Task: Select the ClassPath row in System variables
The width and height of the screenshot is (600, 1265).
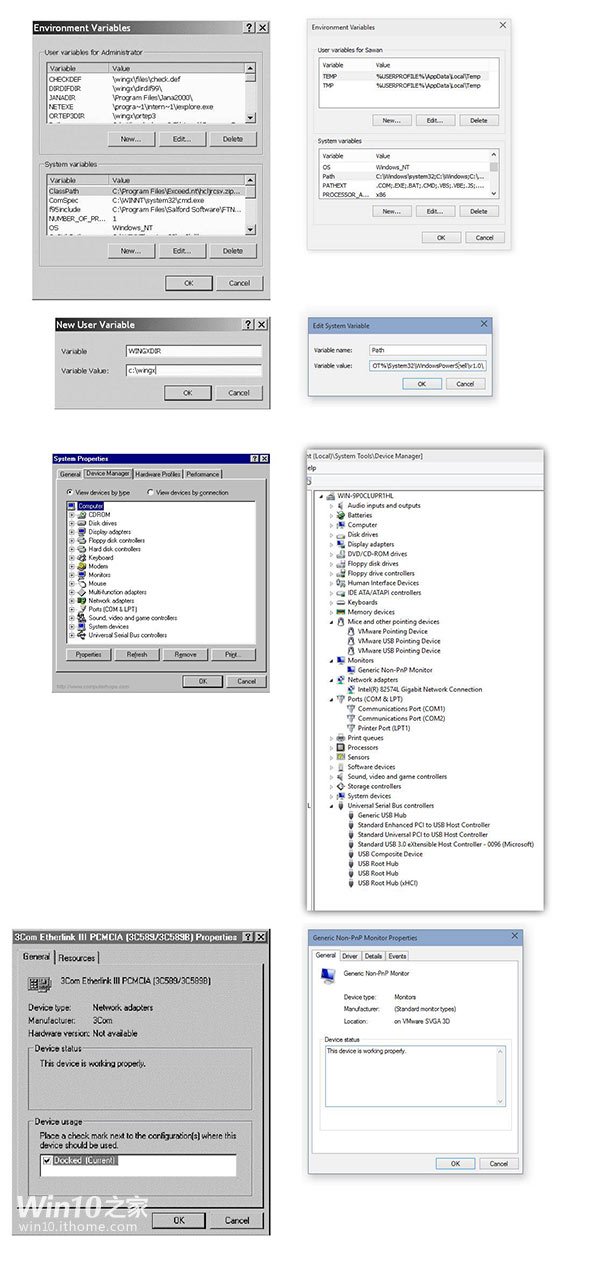Action: tap(145, 190)
